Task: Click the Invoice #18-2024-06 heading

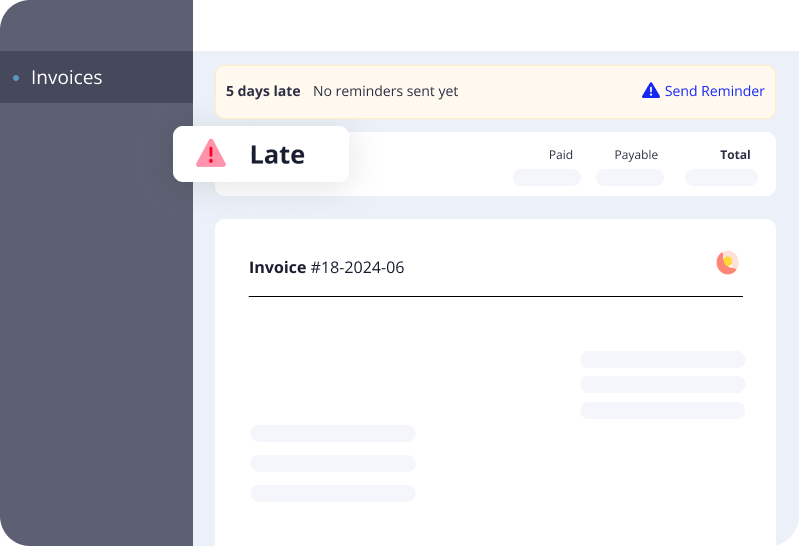Action: [327, 267]
